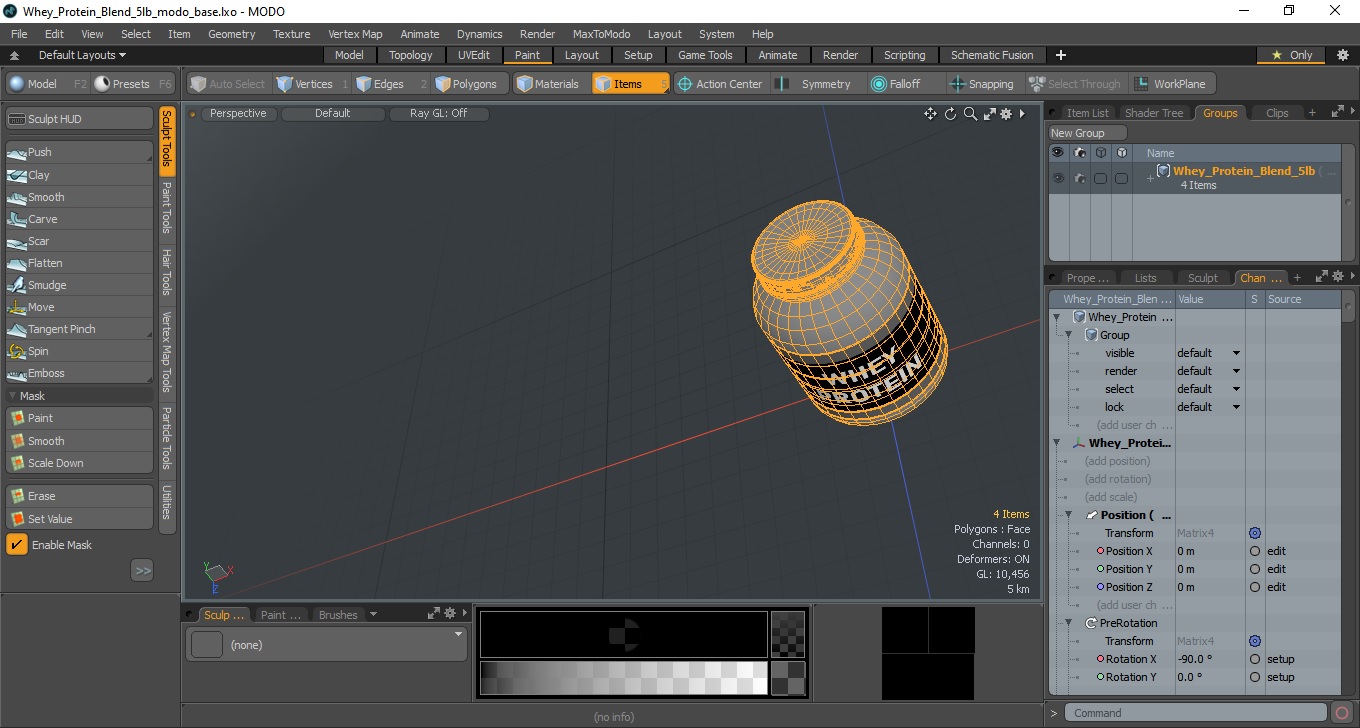
Task: Switch to the UVEdit layout tab
Action: [474, 55]
